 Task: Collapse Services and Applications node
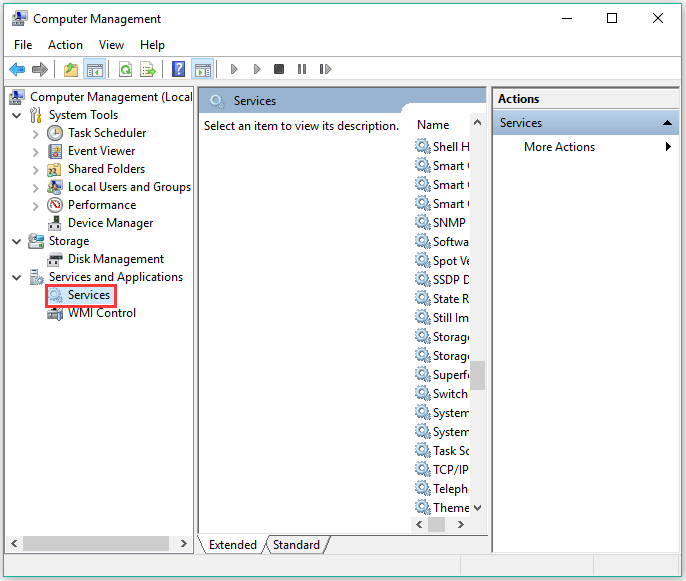pos(17,277)
